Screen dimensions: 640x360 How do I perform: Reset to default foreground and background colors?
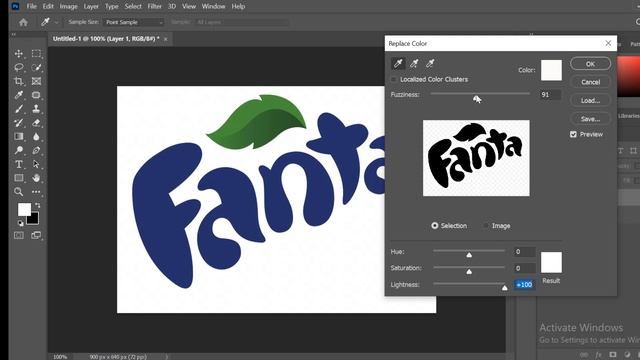point(20,223)
